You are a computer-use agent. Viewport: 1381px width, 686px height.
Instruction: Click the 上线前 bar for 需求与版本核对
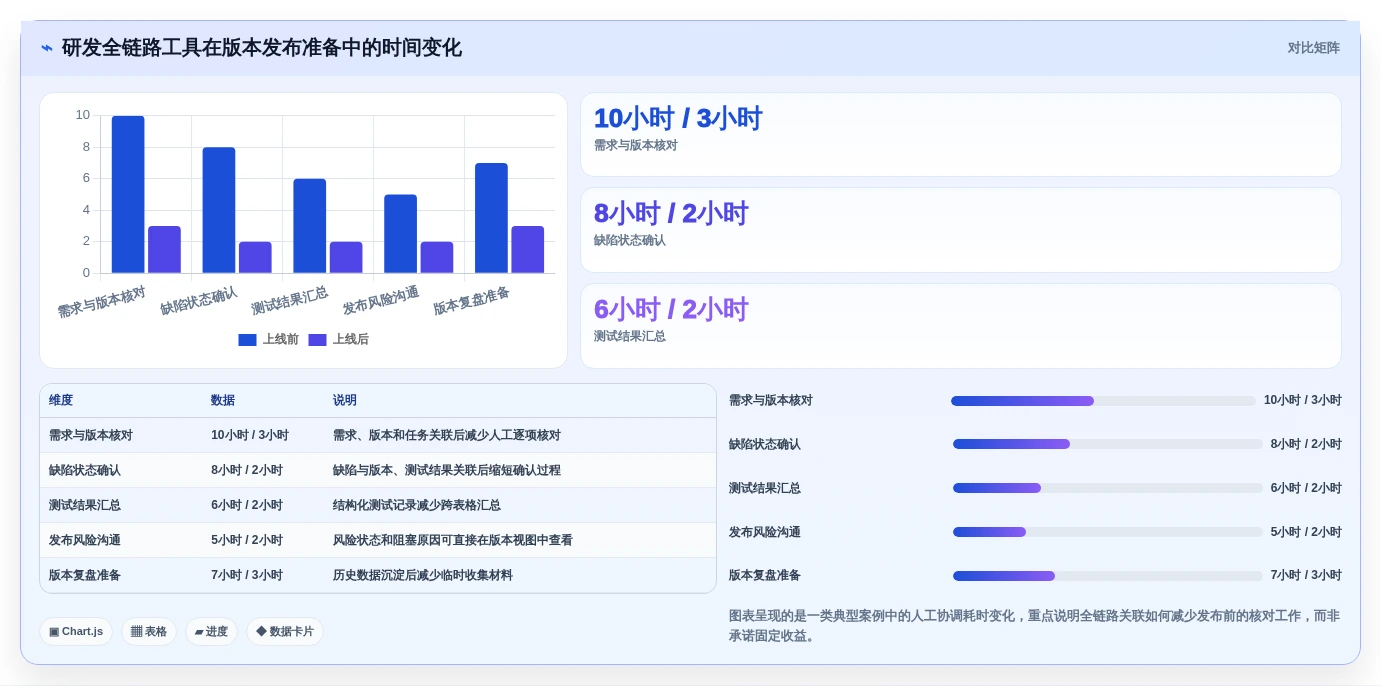pyautogui.click(x=128, y=194)
